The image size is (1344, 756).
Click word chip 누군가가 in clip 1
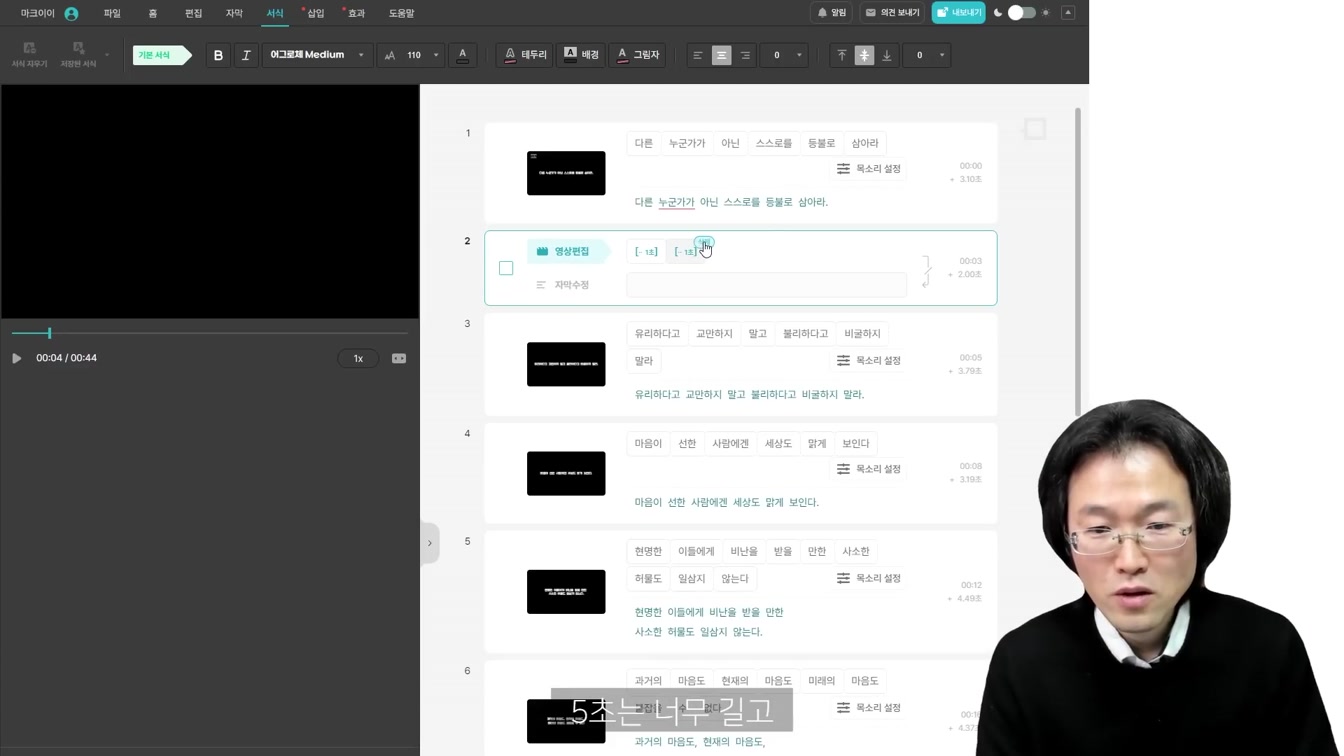(687, 143)
